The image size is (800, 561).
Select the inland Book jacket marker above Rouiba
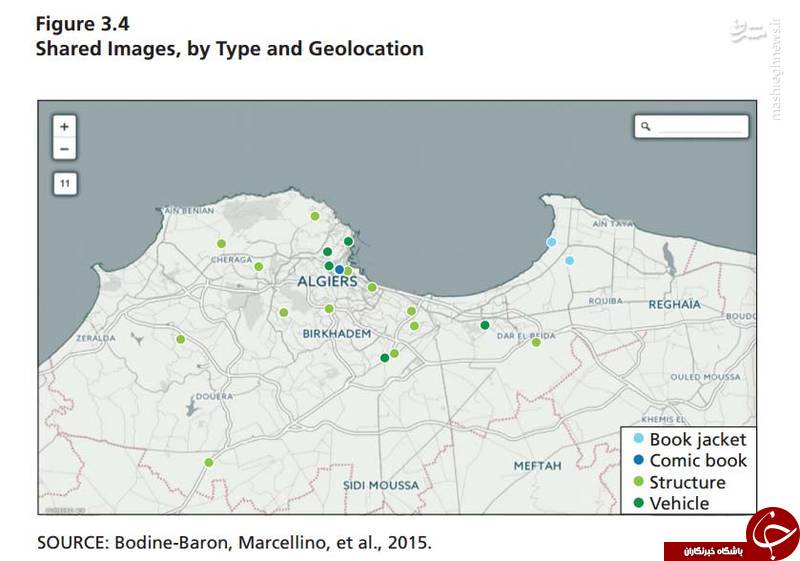569,261
